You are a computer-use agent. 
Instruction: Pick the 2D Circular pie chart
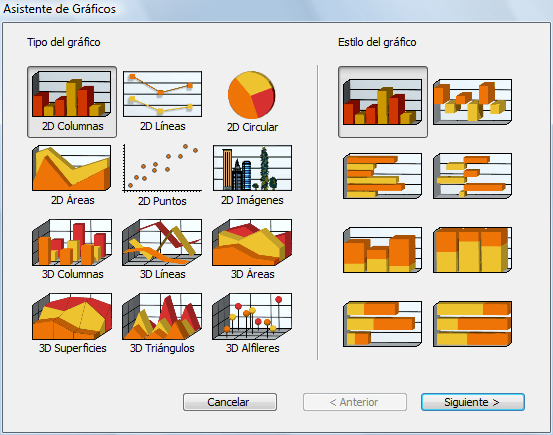point(252,102)
